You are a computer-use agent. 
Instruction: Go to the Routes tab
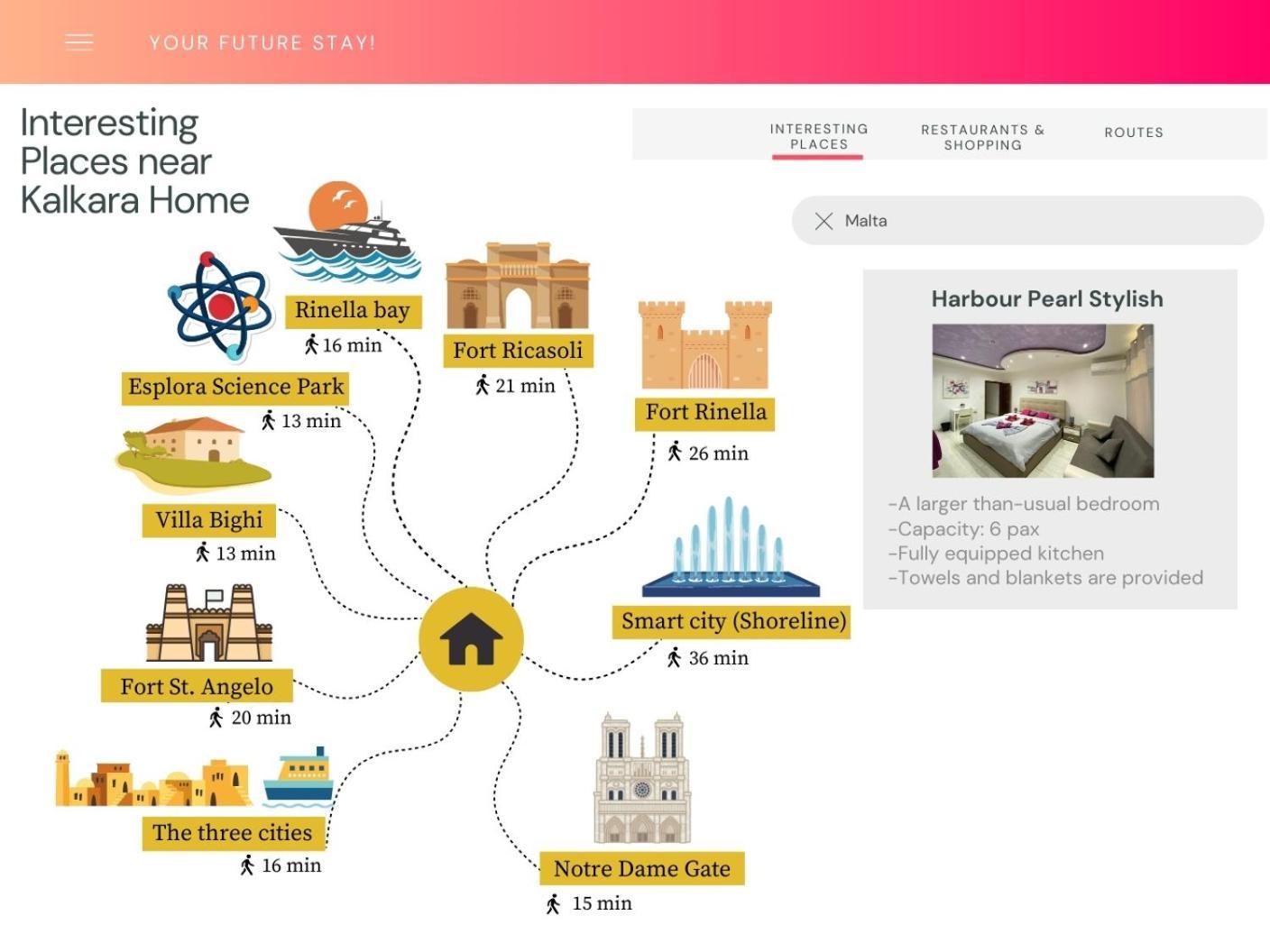(x=1134, y=133)
